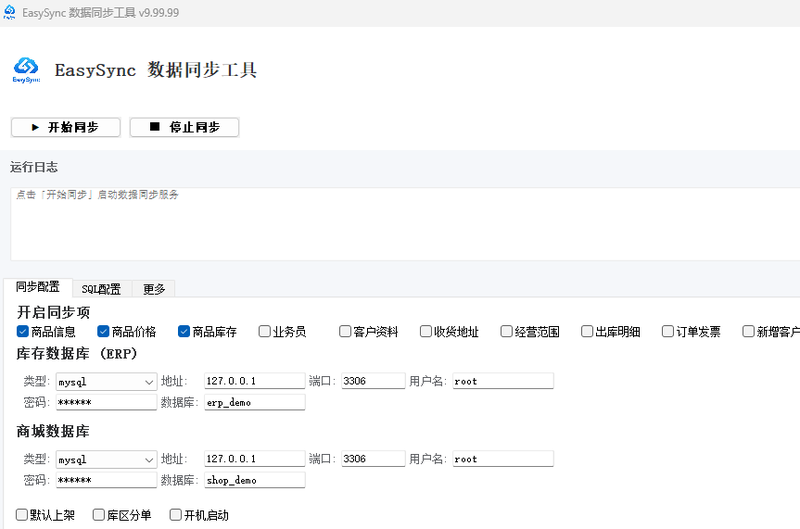This screenshot has height=529, width=800.
Task: Click 商城数据库 密码 field
Action: (106, 480)
